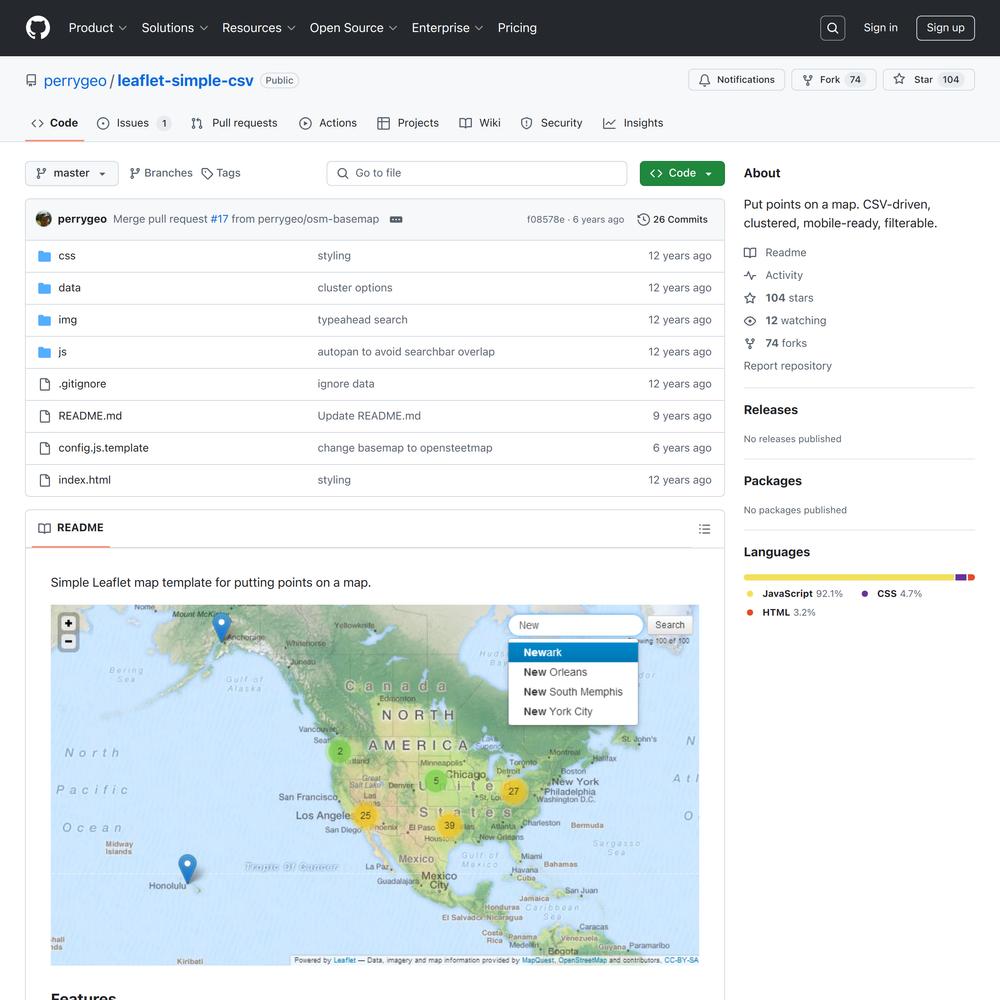Screen dimensions: 1000x1000
Task: Switch to the Actions tab
Action: (x=328, y=123)
